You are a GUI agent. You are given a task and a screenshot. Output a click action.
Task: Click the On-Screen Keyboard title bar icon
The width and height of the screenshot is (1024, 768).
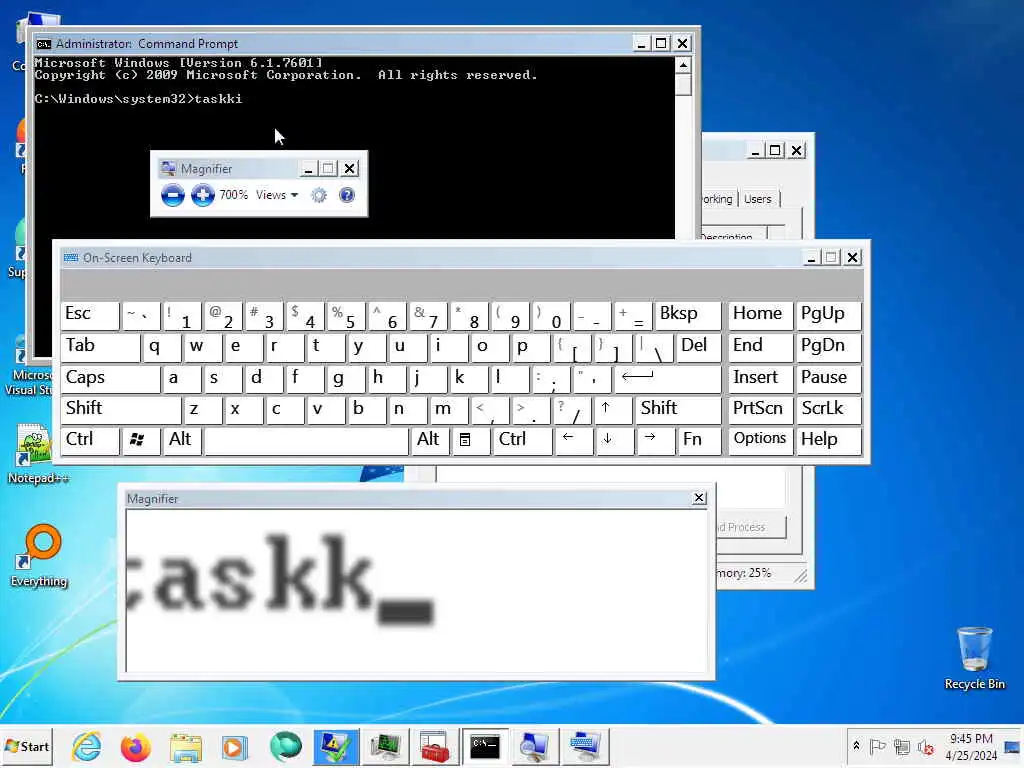71,258
